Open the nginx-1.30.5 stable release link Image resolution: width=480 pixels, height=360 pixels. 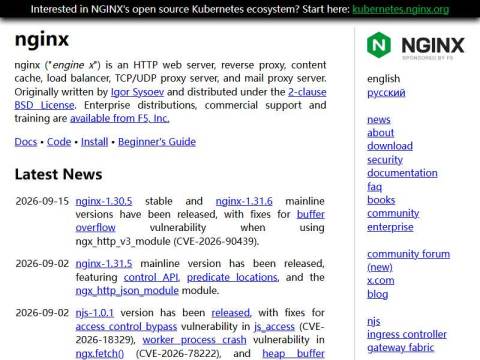[104, 201]
